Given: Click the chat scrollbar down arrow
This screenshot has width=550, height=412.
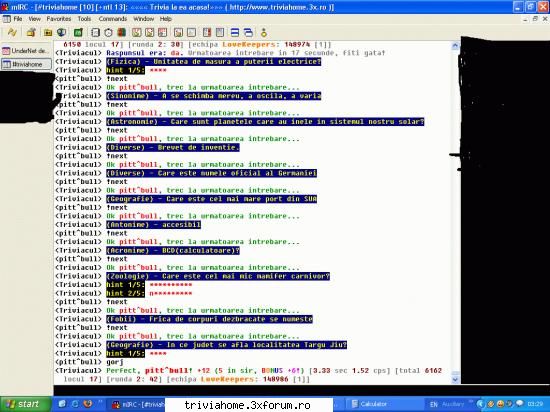Looking at the screenshot, I should [x=455, y=379].
